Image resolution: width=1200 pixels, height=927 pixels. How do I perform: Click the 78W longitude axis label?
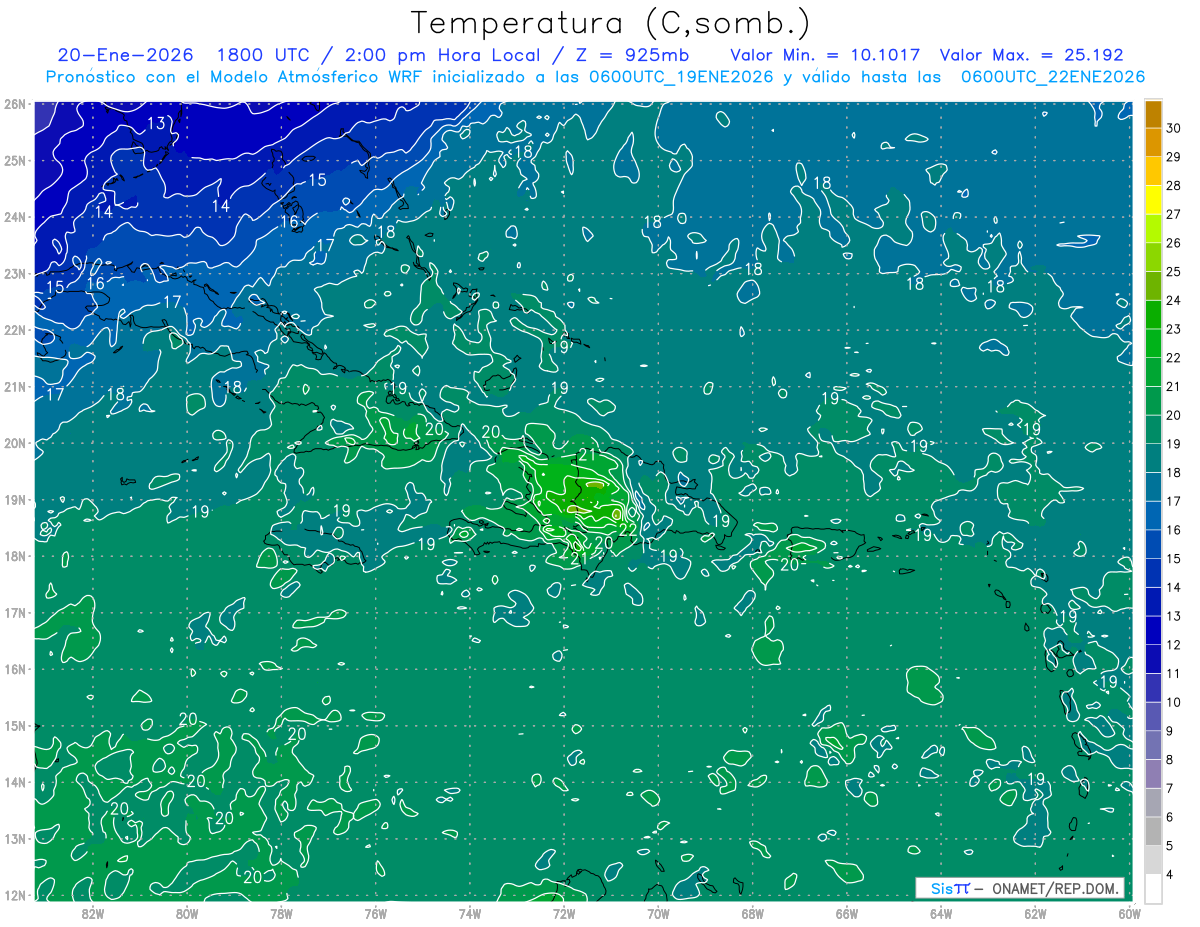[x=281, y=913]
